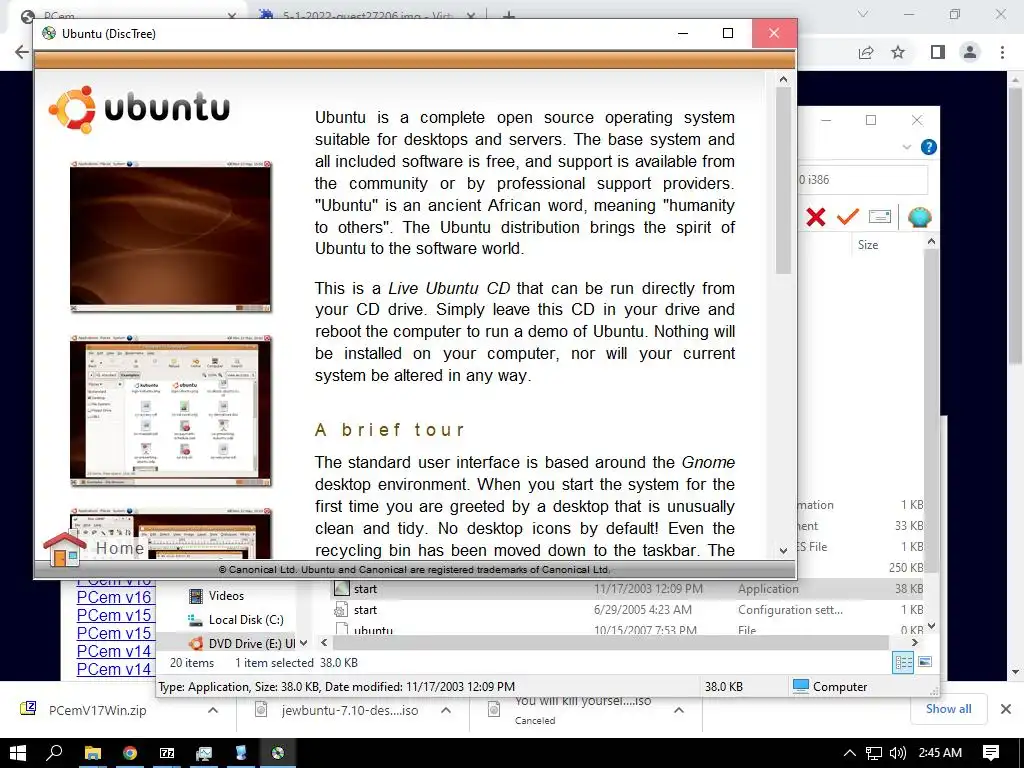This screenshot has height=768, width=1024.
Task: Click Show all downloads button
Action: click(x=948, y=709)
